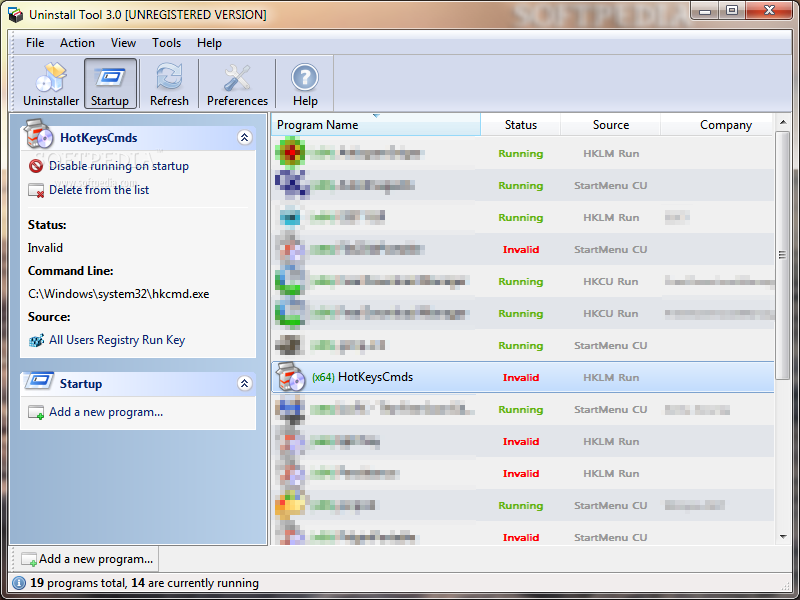Click the Invalid value under Status label
Image resolution: width=800 pixels, height=600 pixels.
click(45, 248)
